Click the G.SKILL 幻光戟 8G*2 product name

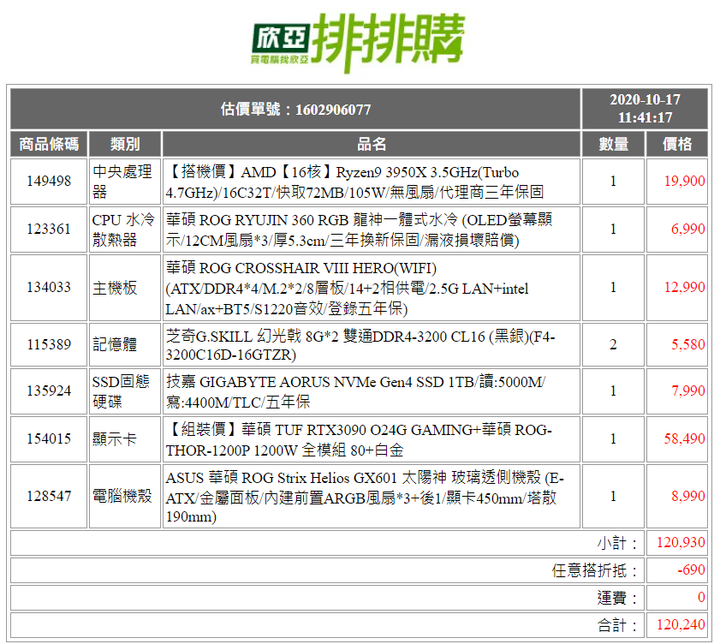tap(360, 345)
